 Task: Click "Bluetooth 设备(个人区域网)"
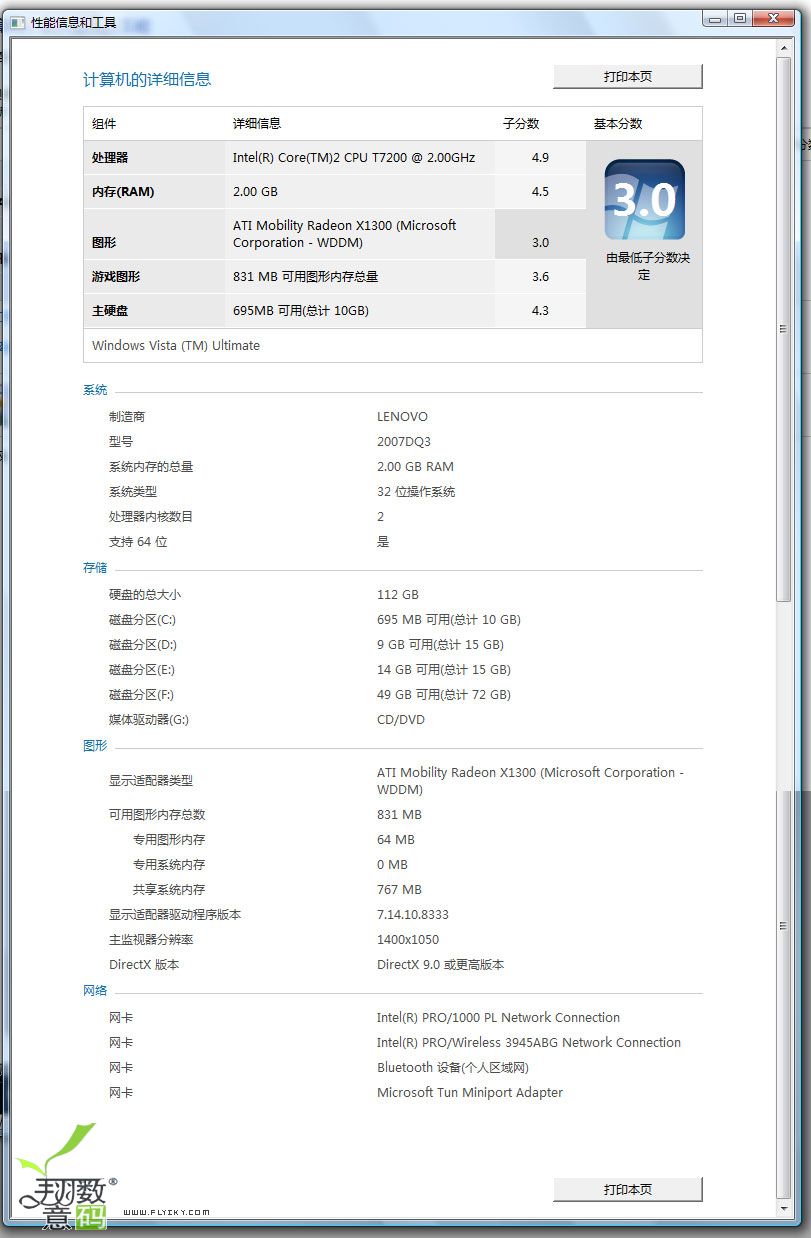(x=453, y=1068)
